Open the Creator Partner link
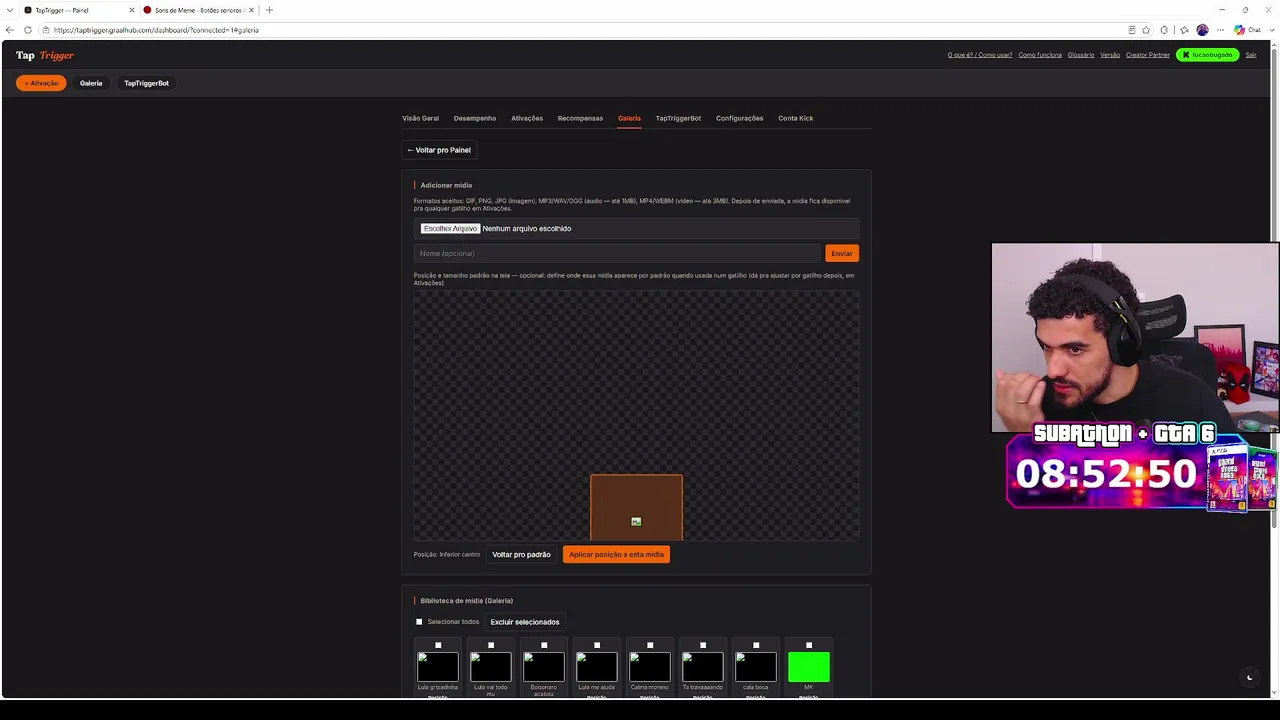Screen dimensions: 1280x720 tap(1148, 55)
